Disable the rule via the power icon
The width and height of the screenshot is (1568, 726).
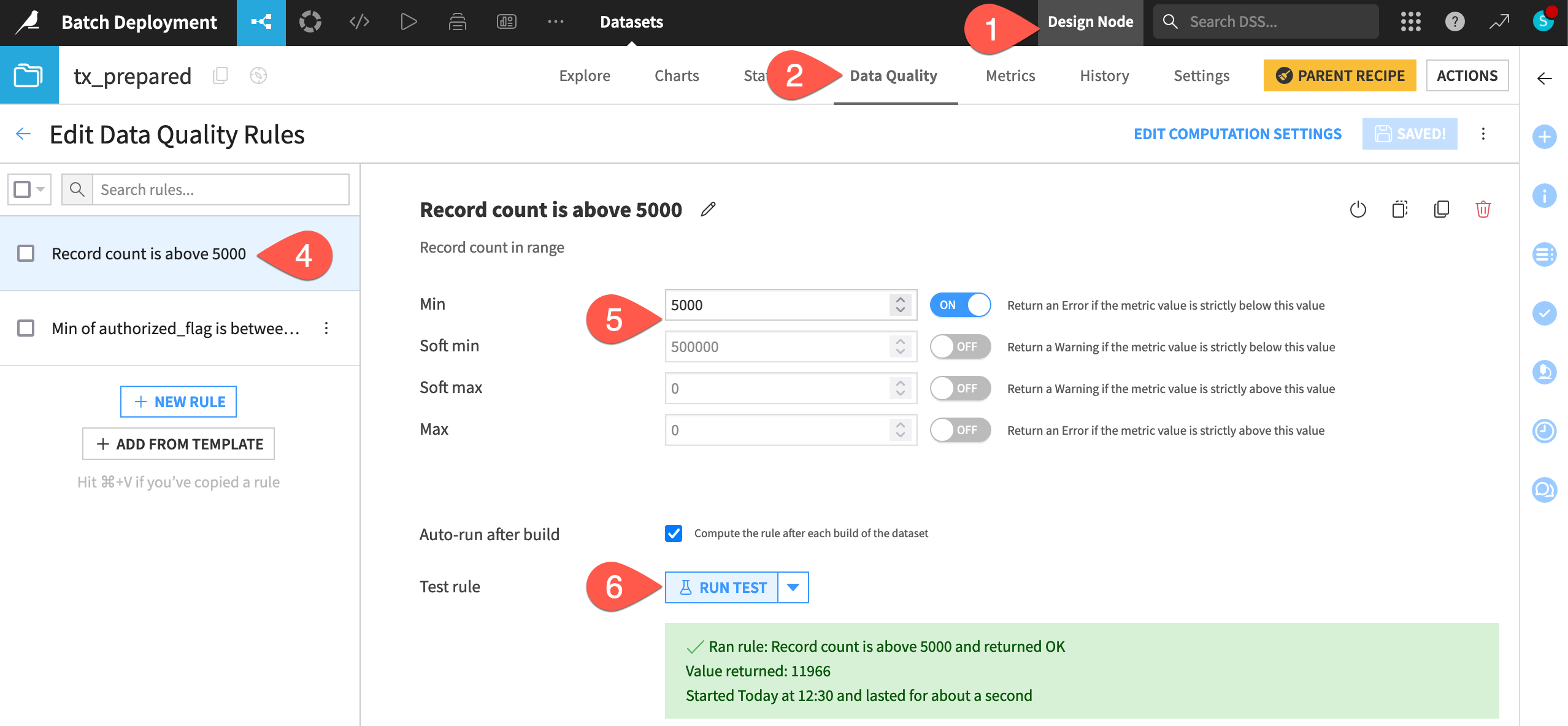point(1359,210)
